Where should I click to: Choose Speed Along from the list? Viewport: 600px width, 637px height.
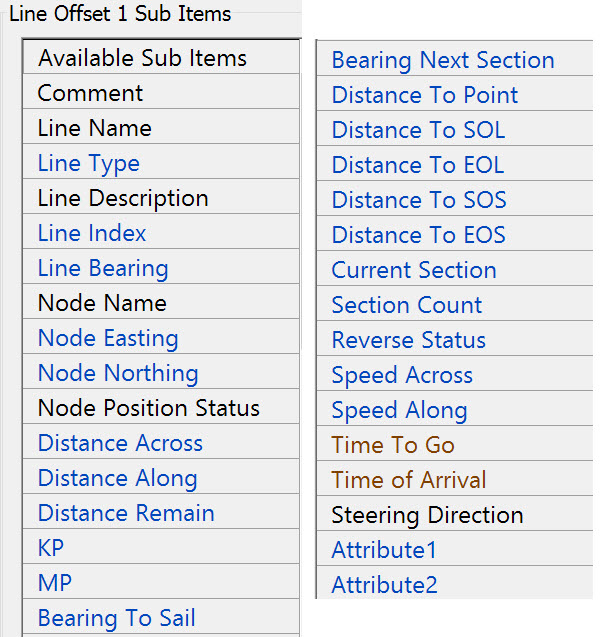[x=400, y=410]
